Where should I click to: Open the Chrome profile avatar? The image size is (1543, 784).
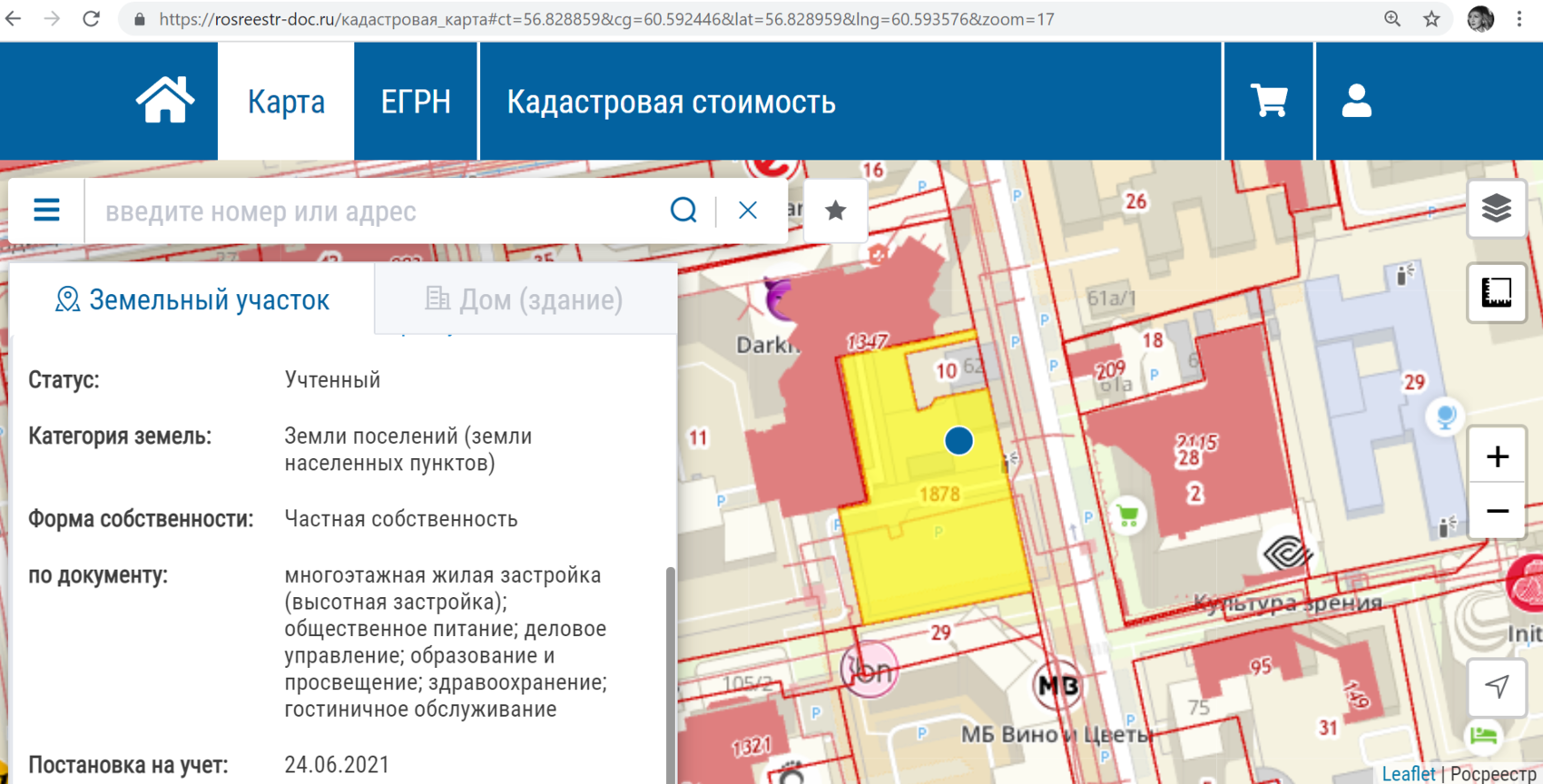click(1480, 19)
